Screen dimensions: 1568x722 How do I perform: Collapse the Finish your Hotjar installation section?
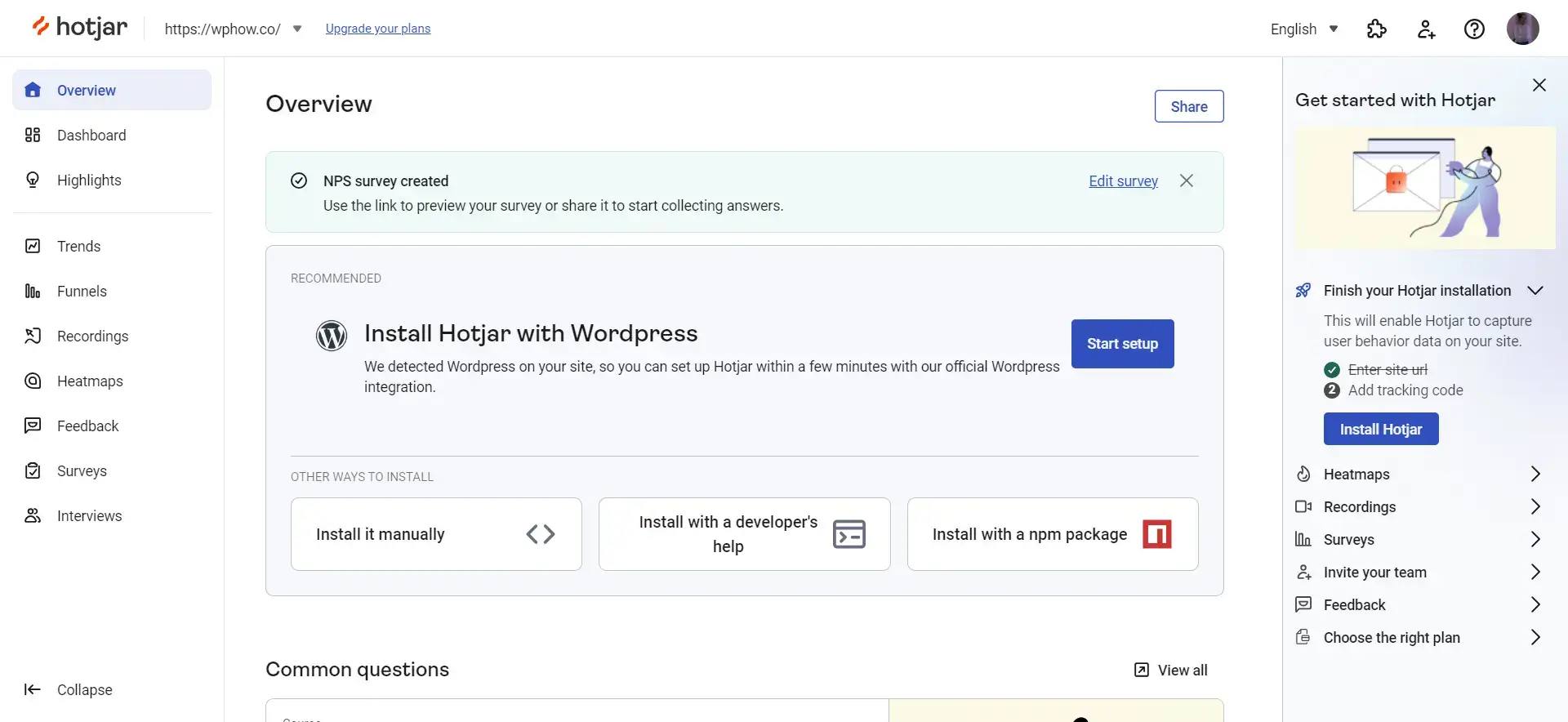point(1535,291)
